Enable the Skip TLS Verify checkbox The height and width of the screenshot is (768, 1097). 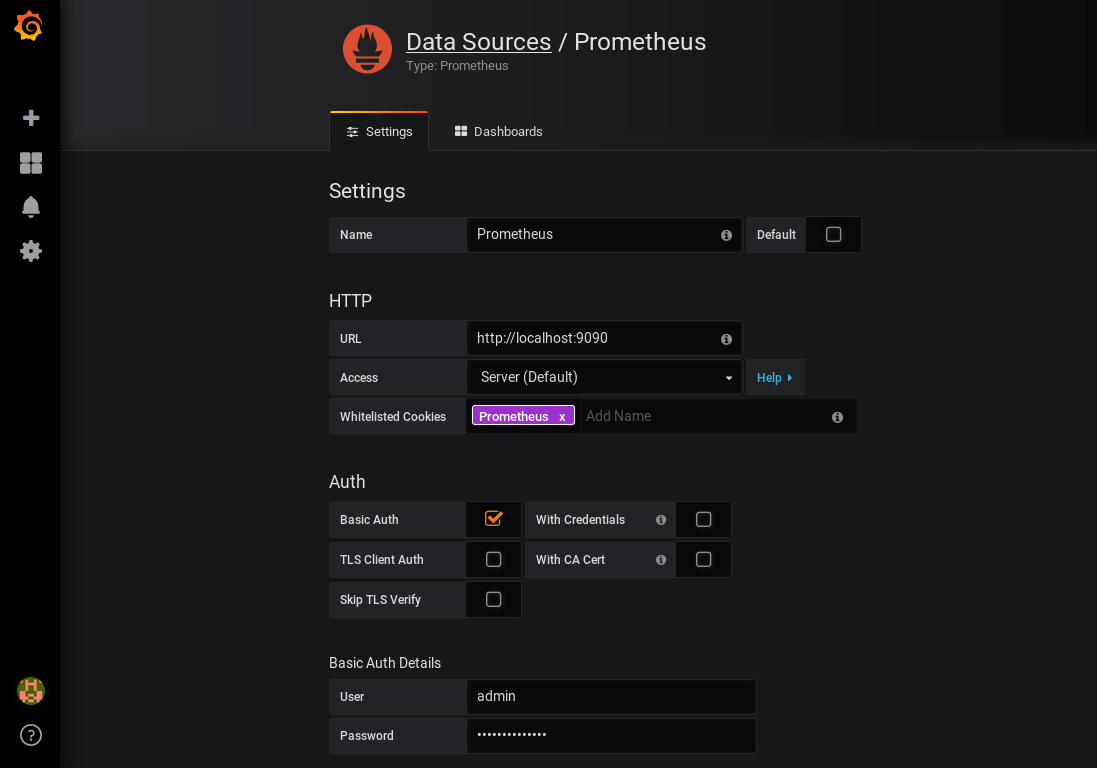click(x=493, y=599)
